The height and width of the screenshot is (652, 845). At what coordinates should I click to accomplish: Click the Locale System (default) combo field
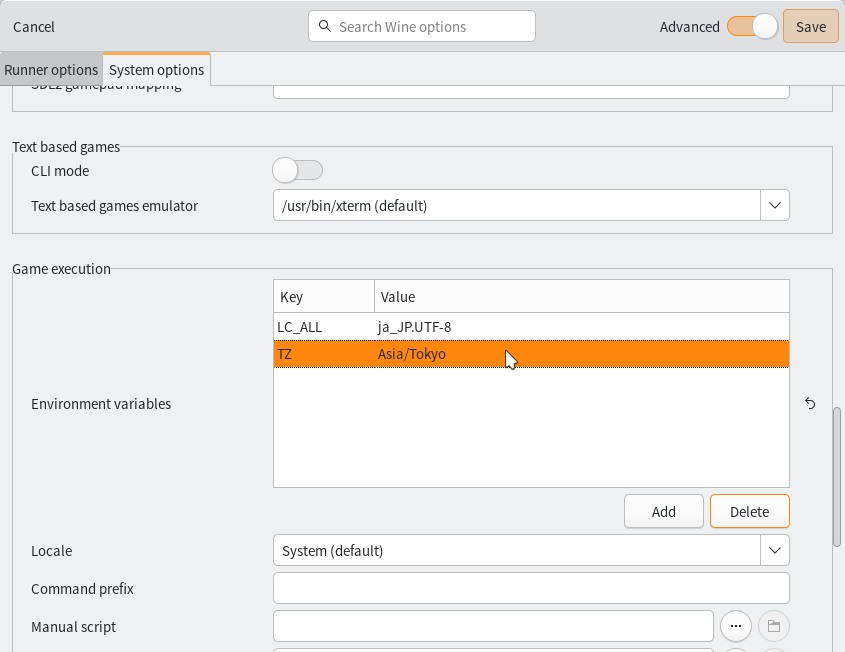point(516,550)
